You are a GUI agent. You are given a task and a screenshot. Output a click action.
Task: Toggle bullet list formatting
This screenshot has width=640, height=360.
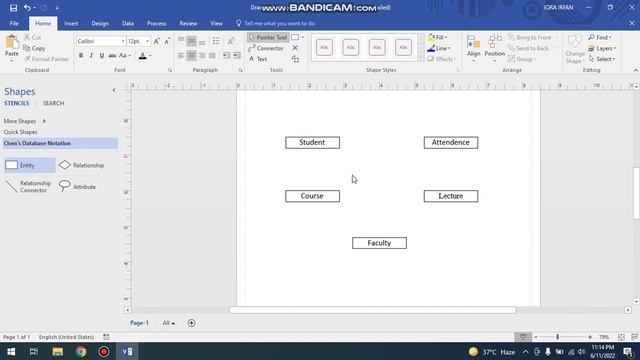216,41
